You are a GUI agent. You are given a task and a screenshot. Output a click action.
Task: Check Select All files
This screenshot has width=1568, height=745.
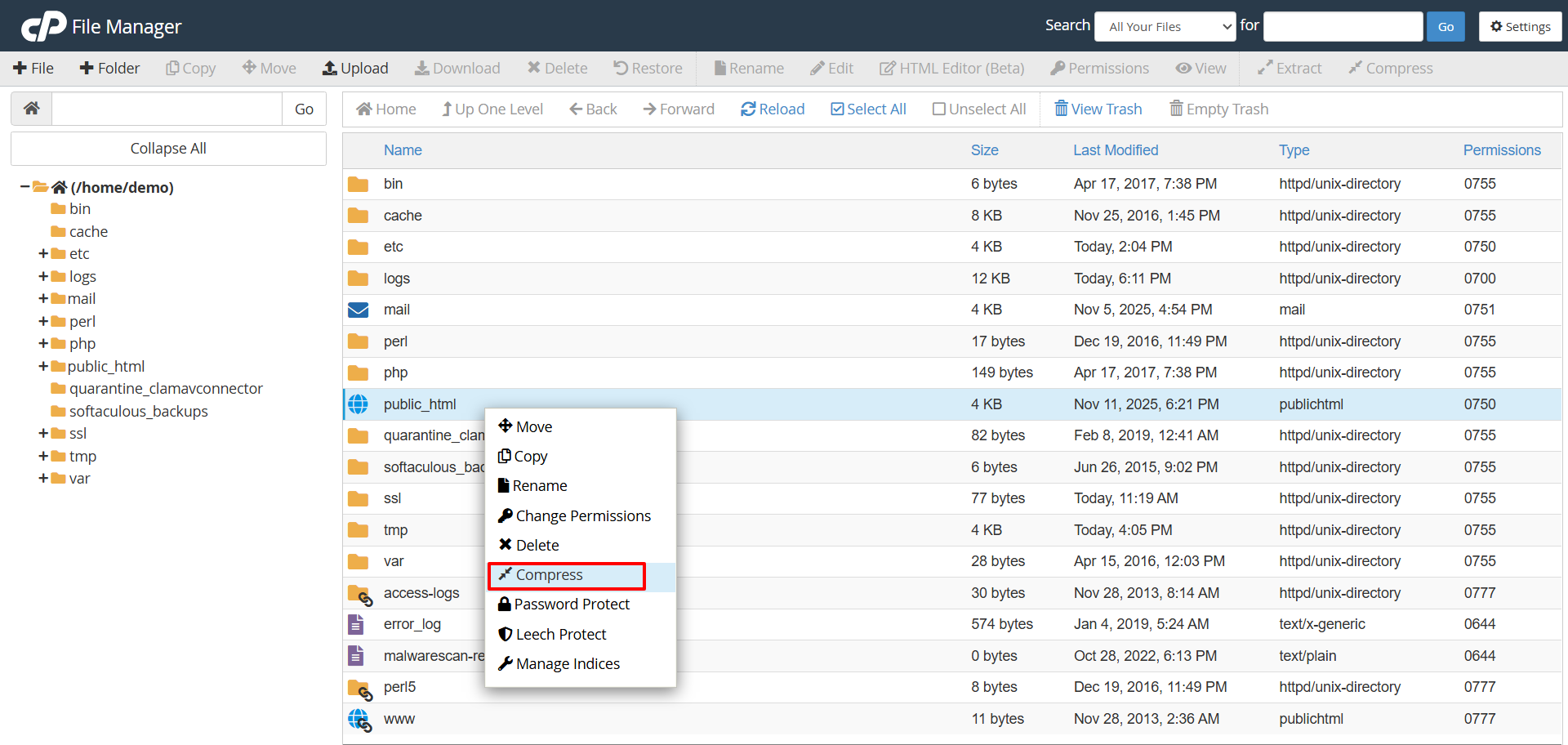pyautogui.click(x=868, y=109)
